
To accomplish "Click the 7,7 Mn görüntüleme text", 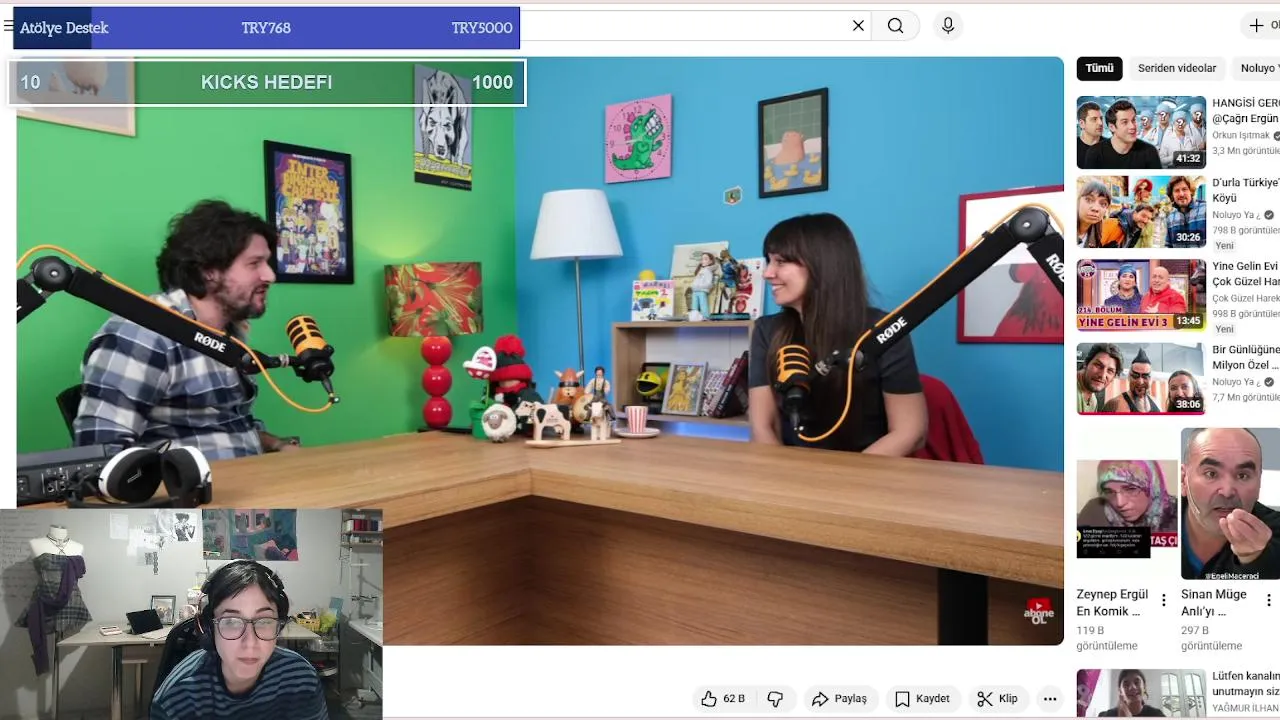I will [1246, 397].
